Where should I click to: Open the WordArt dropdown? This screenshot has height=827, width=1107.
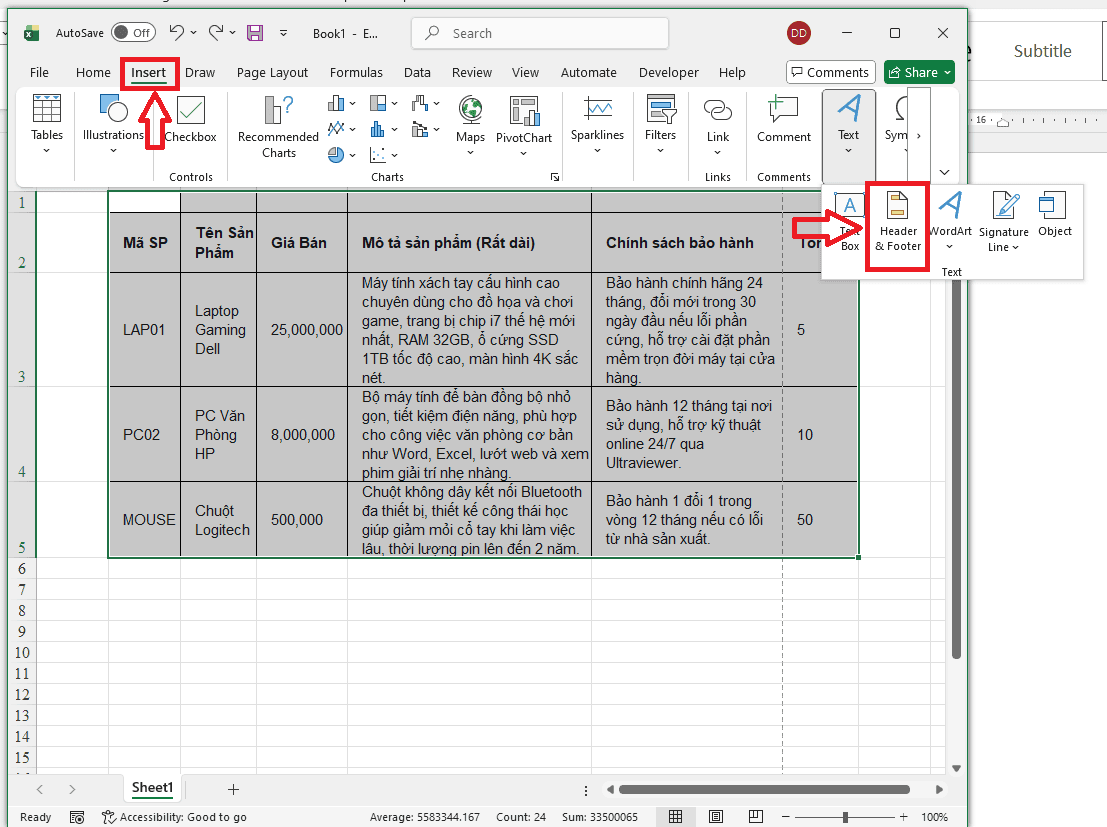[x=950, y=247]
